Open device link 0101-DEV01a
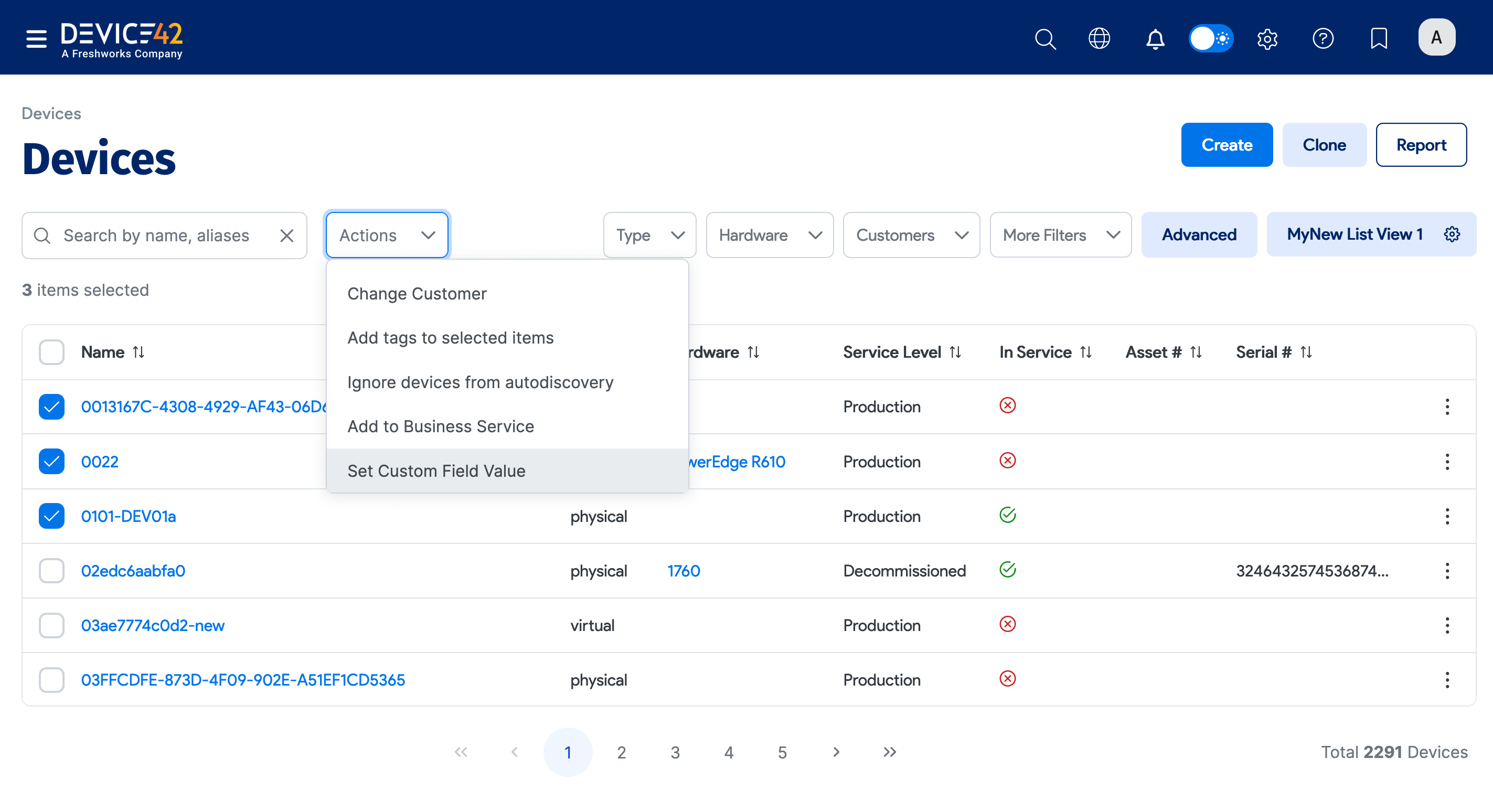This screenshot has height=812, width=1493. [x=128, y=516]
